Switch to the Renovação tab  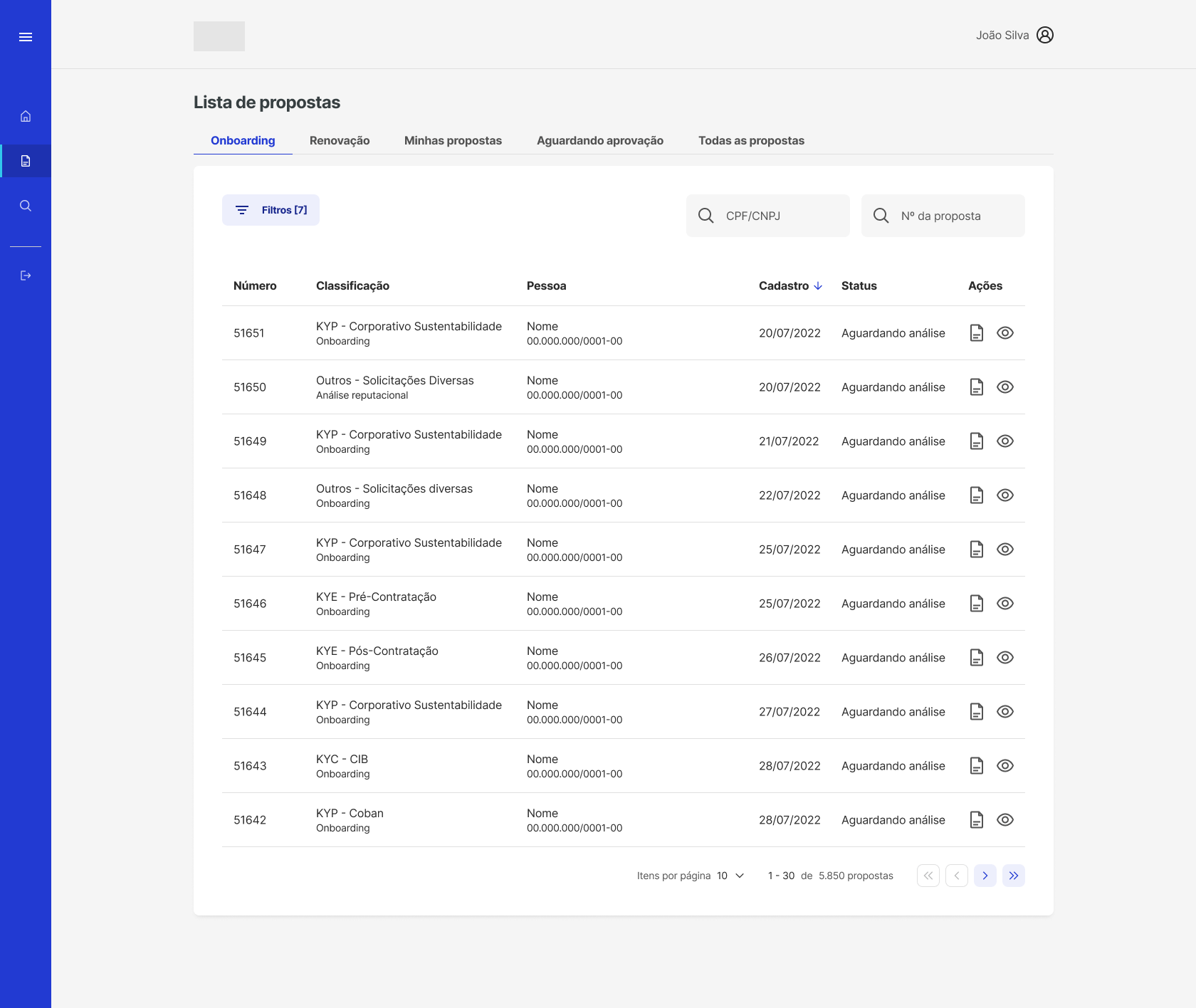coord(340,140)
